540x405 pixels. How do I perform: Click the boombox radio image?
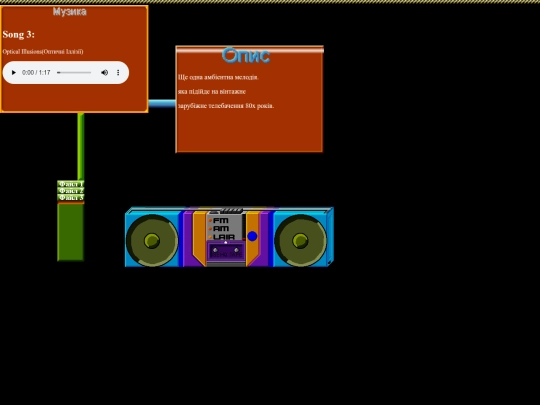click(229, 237)
